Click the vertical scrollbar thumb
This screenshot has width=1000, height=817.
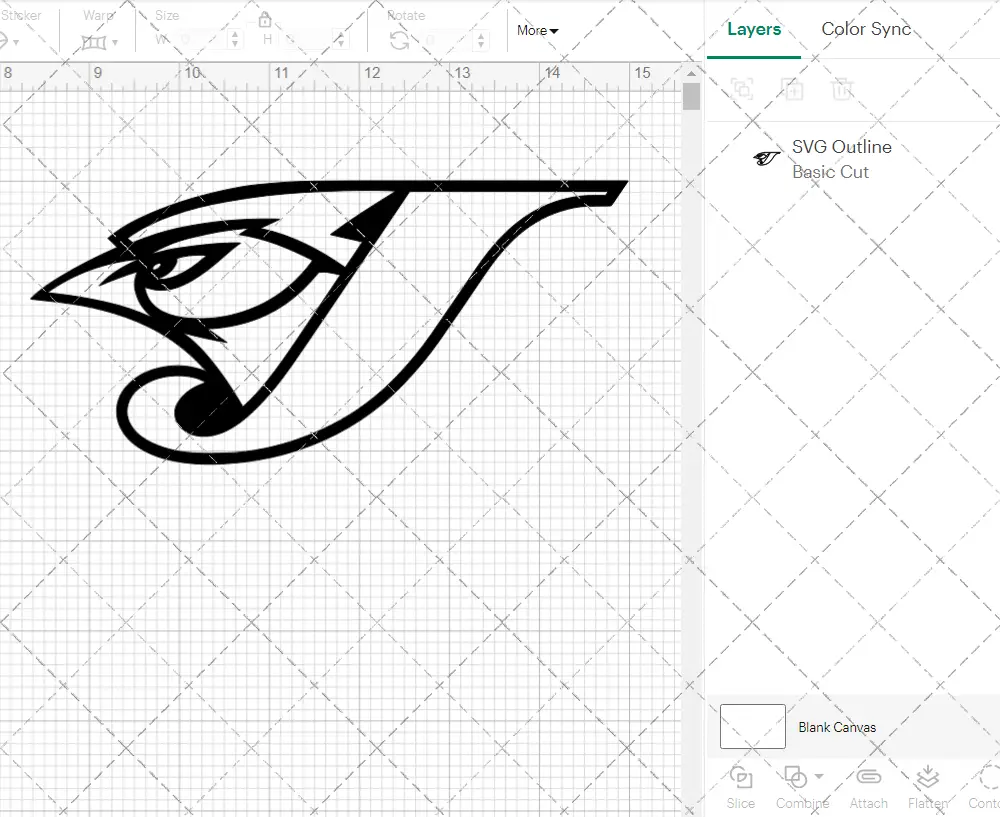tap(691, 97)
